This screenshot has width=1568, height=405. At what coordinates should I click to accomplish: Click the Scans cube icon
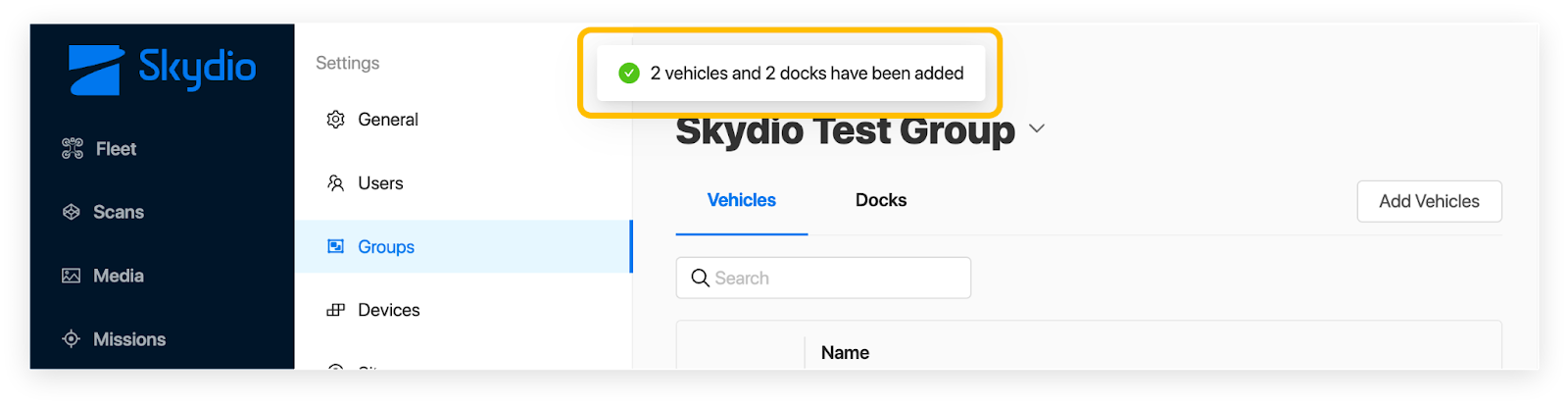[72, 212]
